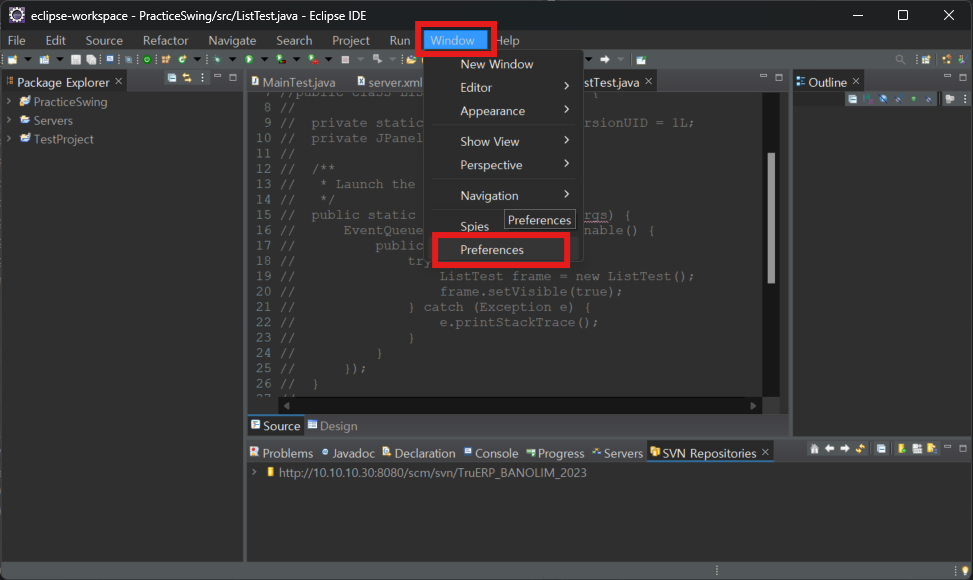The image size is (973, 580).
Task: Click Add SVN Repository Location icon
Action: 902,448
